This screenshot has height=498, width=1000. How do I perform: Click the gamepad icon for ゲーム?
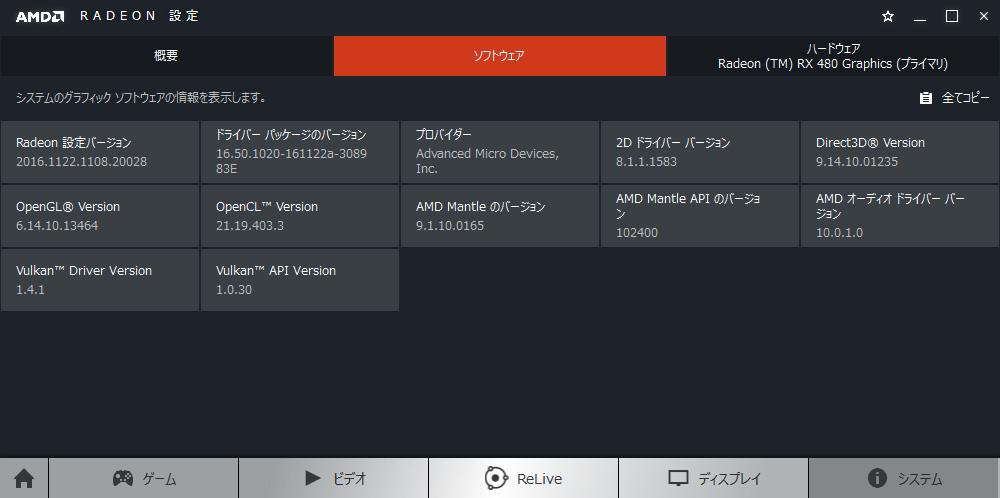(x=122, y=478)
